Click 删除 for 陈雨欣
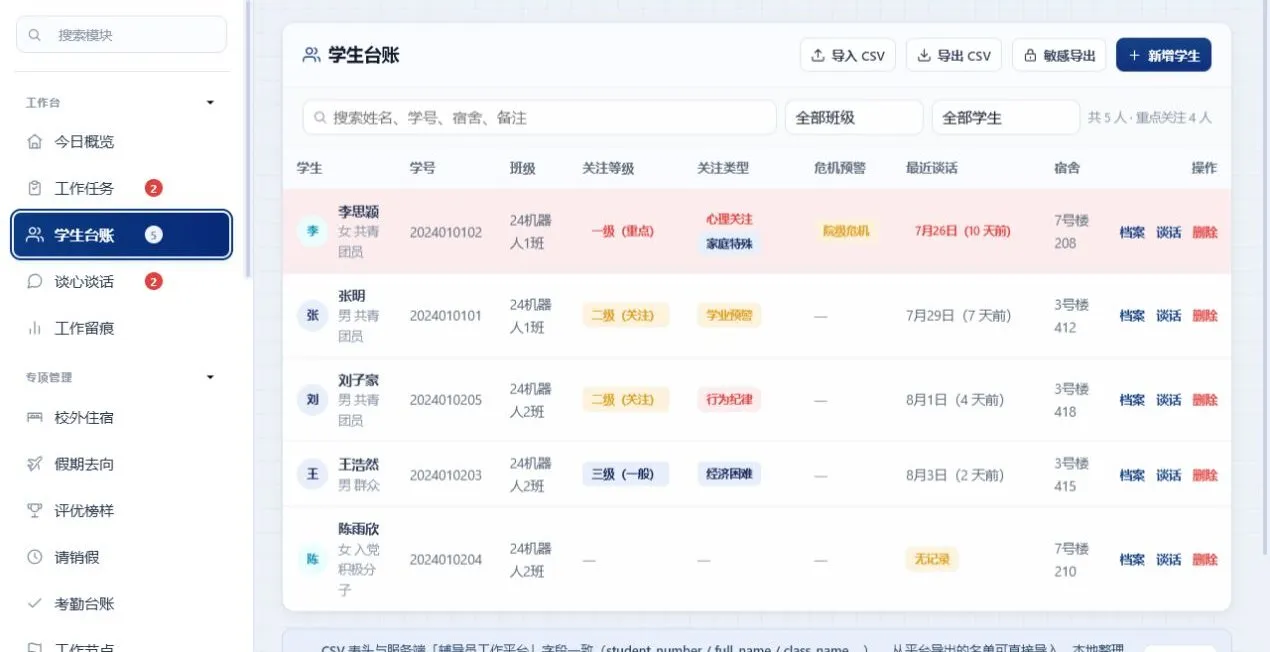The image size is (1270, 652). (1205, 560)
